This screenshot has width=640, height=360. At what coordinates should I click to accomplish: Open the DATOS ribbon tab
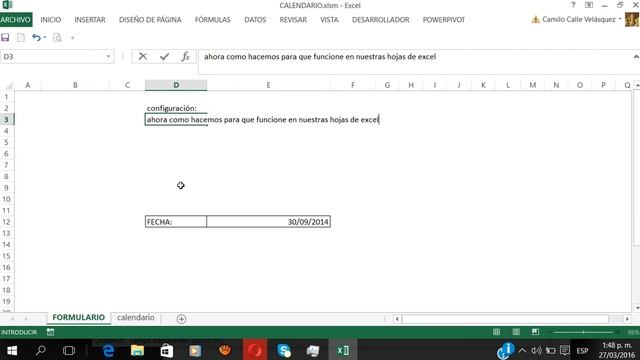(255, 20)
